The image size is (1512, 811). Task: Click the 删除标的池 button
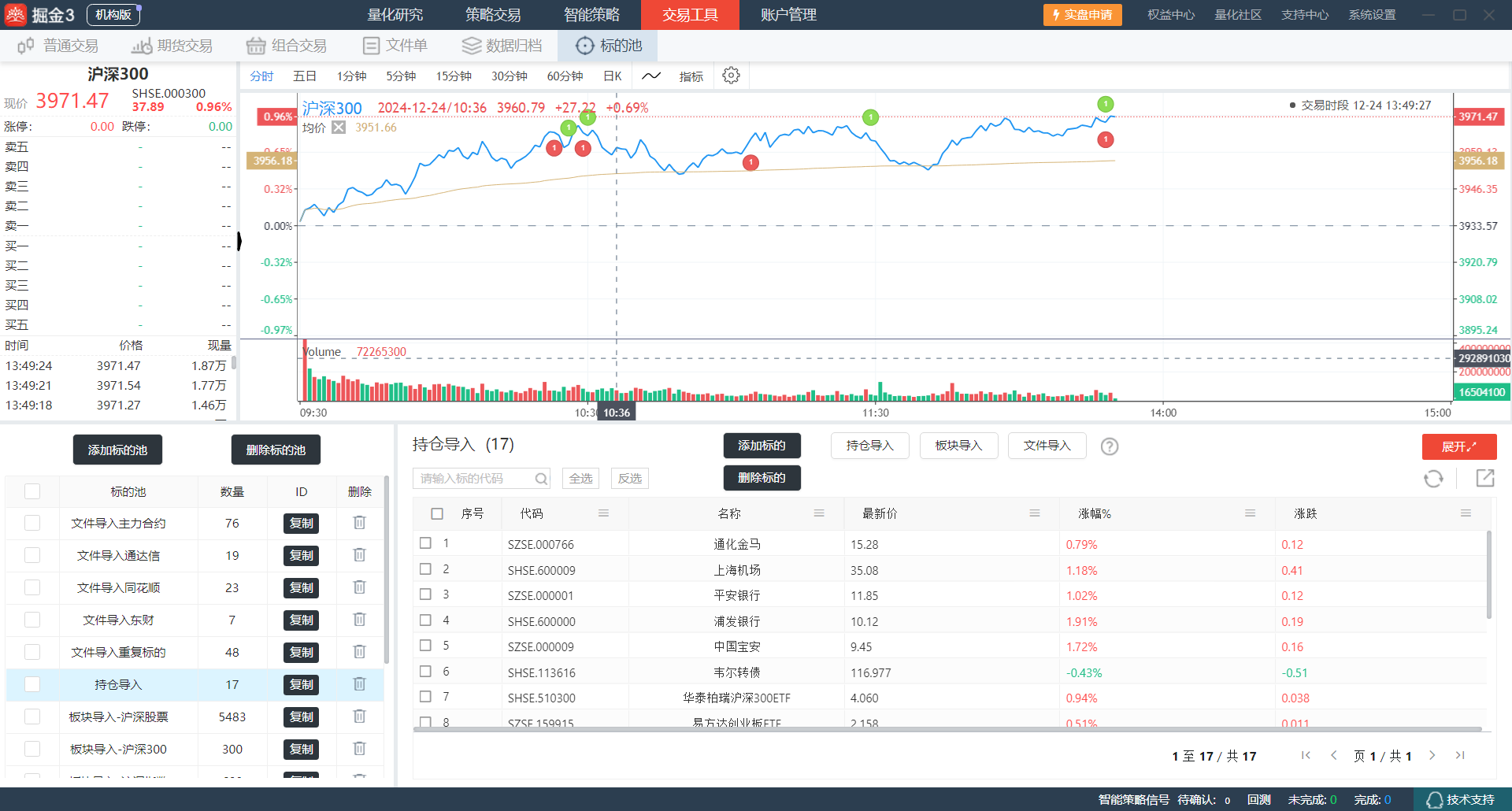(276, 450)
